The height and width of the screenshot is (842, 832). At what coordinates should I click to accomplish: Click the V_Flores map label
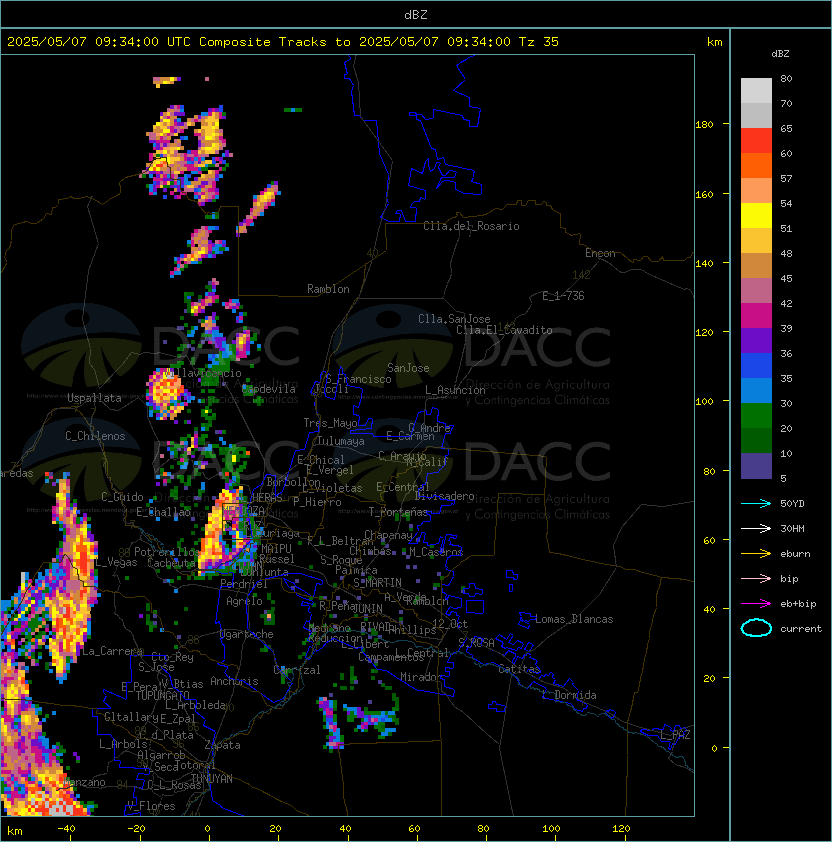[151, 806]
